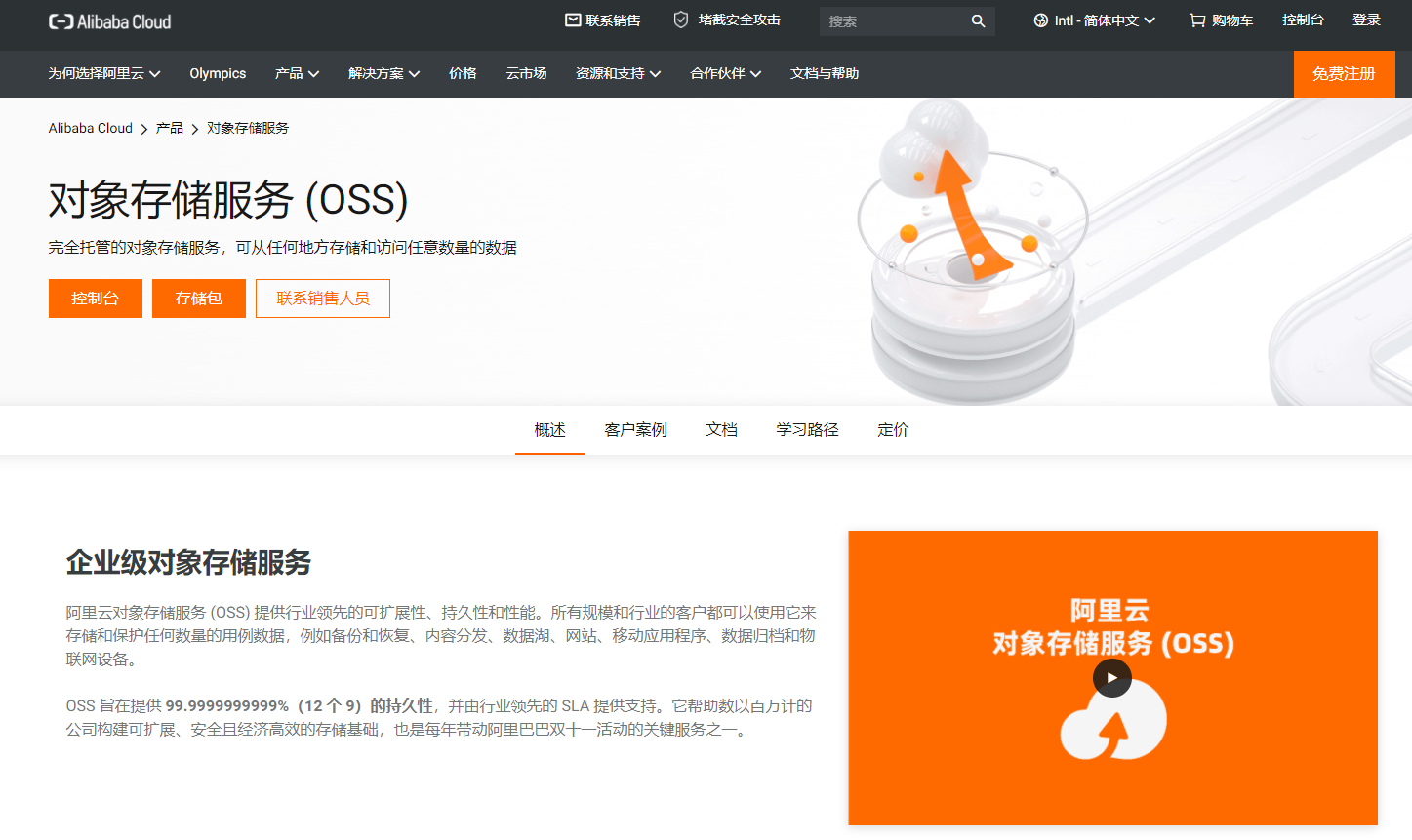Select the 概述 tab
The width and height of the screenshot is (1412, 840).
click(550, 430)
